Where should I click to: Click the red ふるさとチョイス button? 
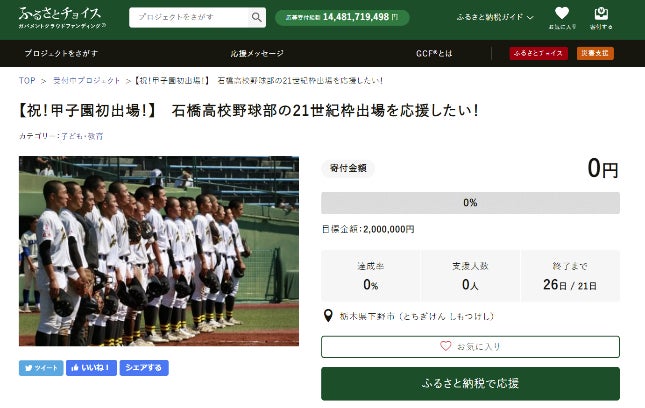click(x=538, y=53)
